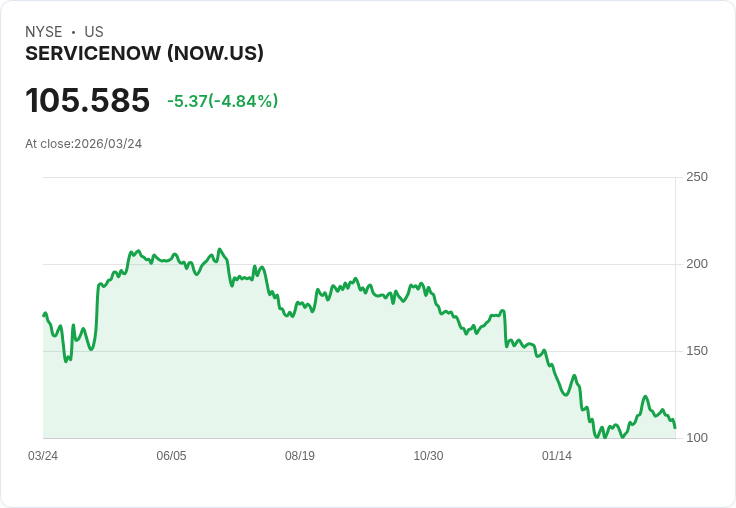Select the 10/30 date axis label
Image resolution: width=736 pixels, height=508 pixels.
[x=428, y=456]
